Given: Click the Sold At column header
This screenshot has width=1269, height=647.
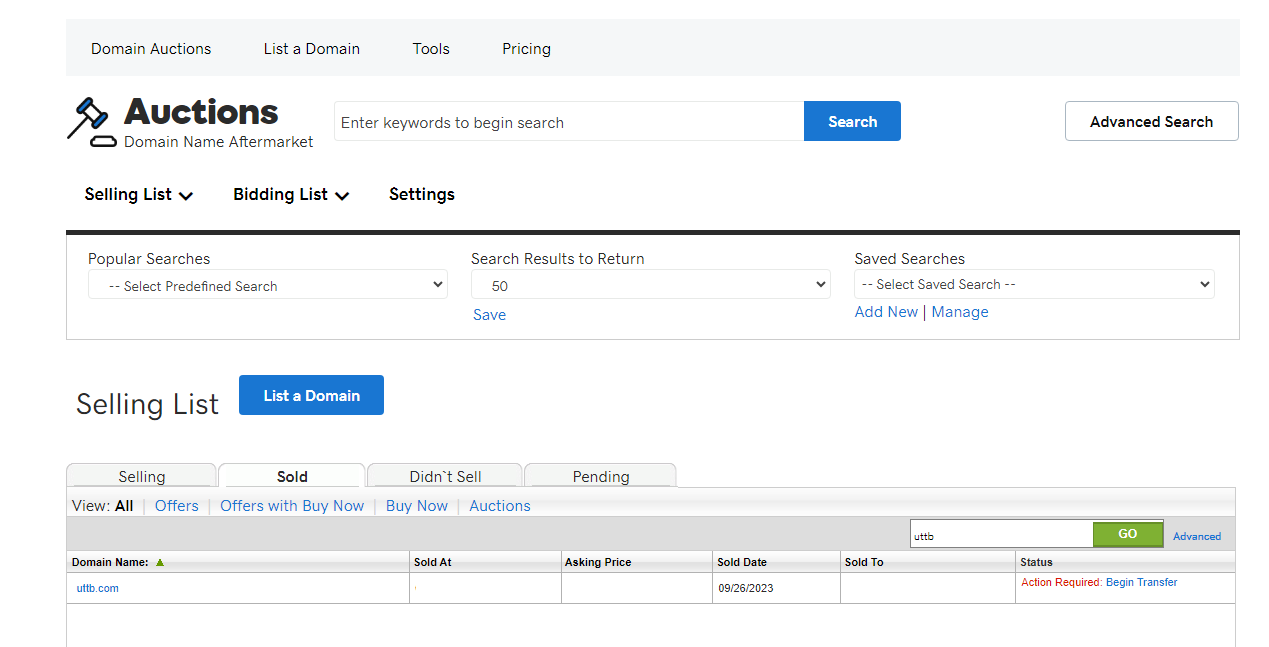Looking at the screenshot, I should click(x=433, y=562).
